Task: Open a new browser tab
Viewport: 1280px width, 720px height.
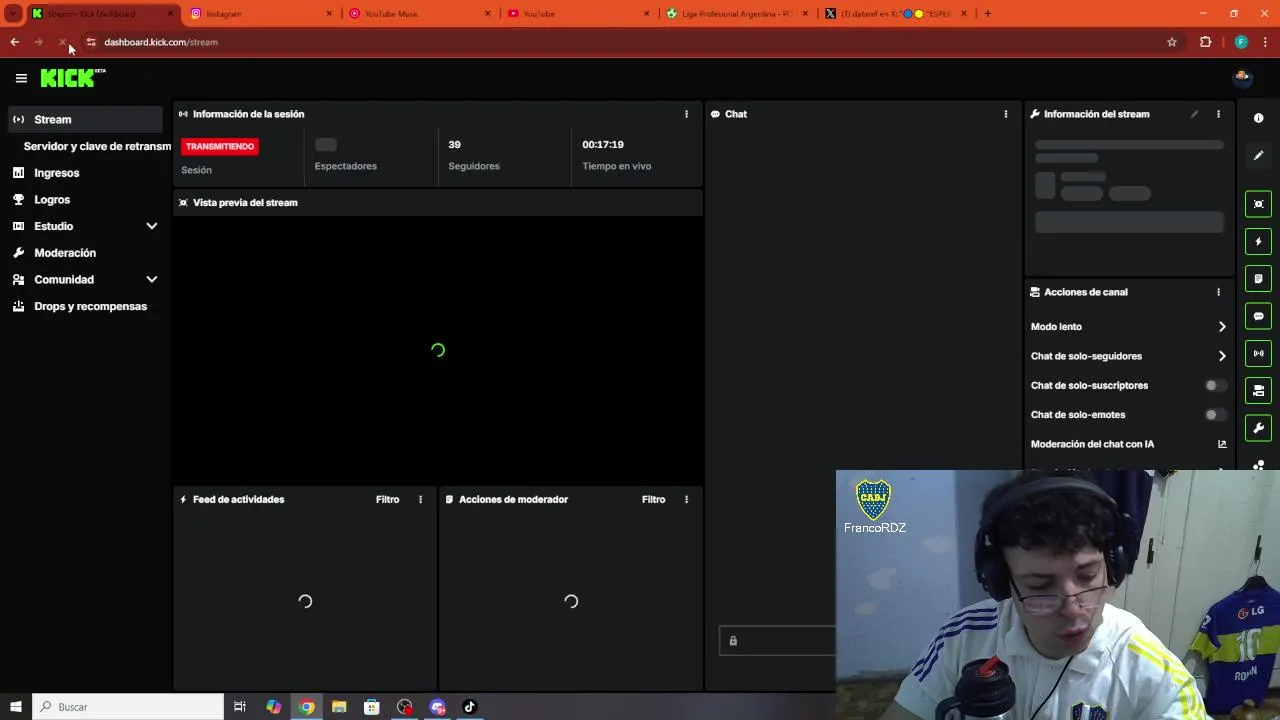Action: (x=988, y=14)
